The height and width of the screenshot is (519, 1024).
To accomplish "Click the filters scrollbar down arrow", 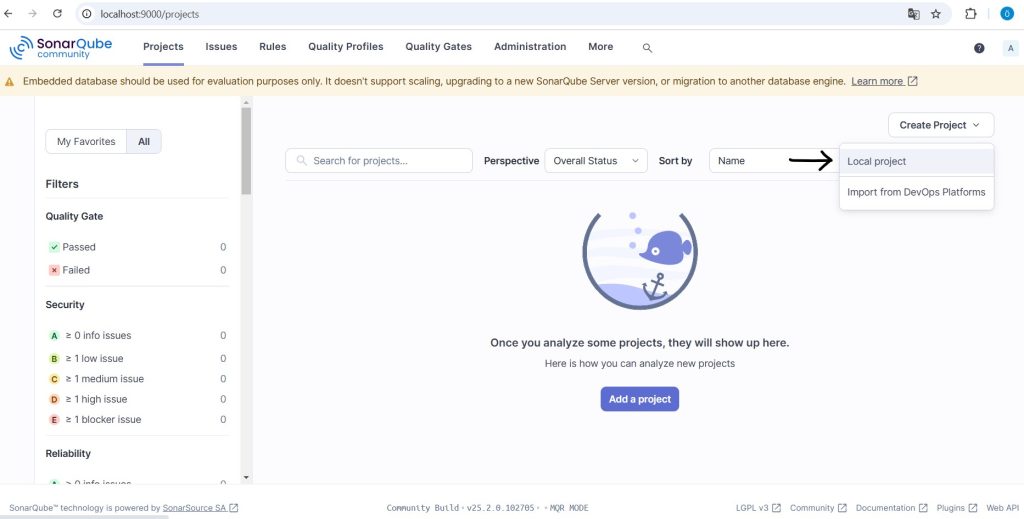I will tap(246, 478).
